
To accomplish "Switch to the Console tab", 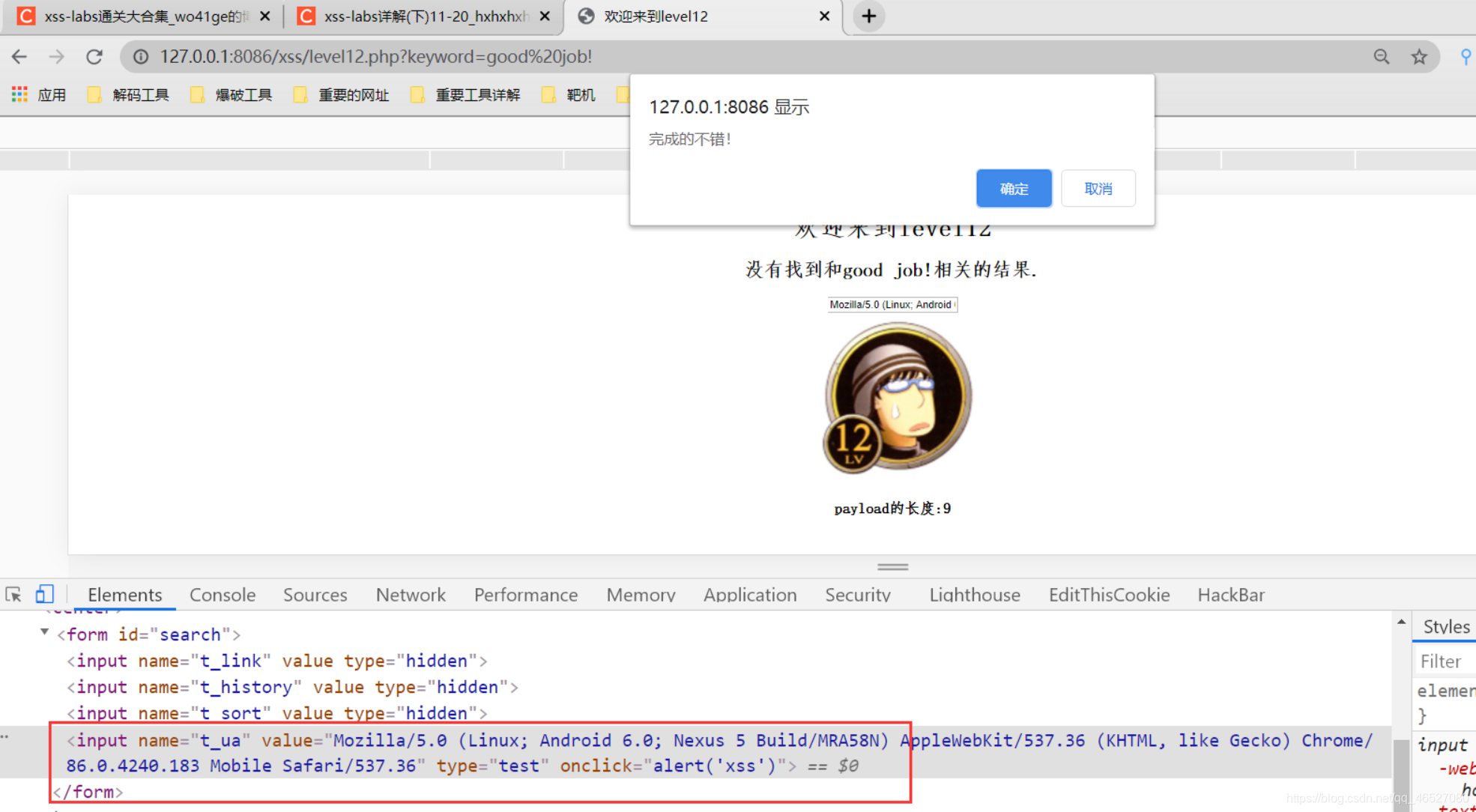I will (222, 595).
